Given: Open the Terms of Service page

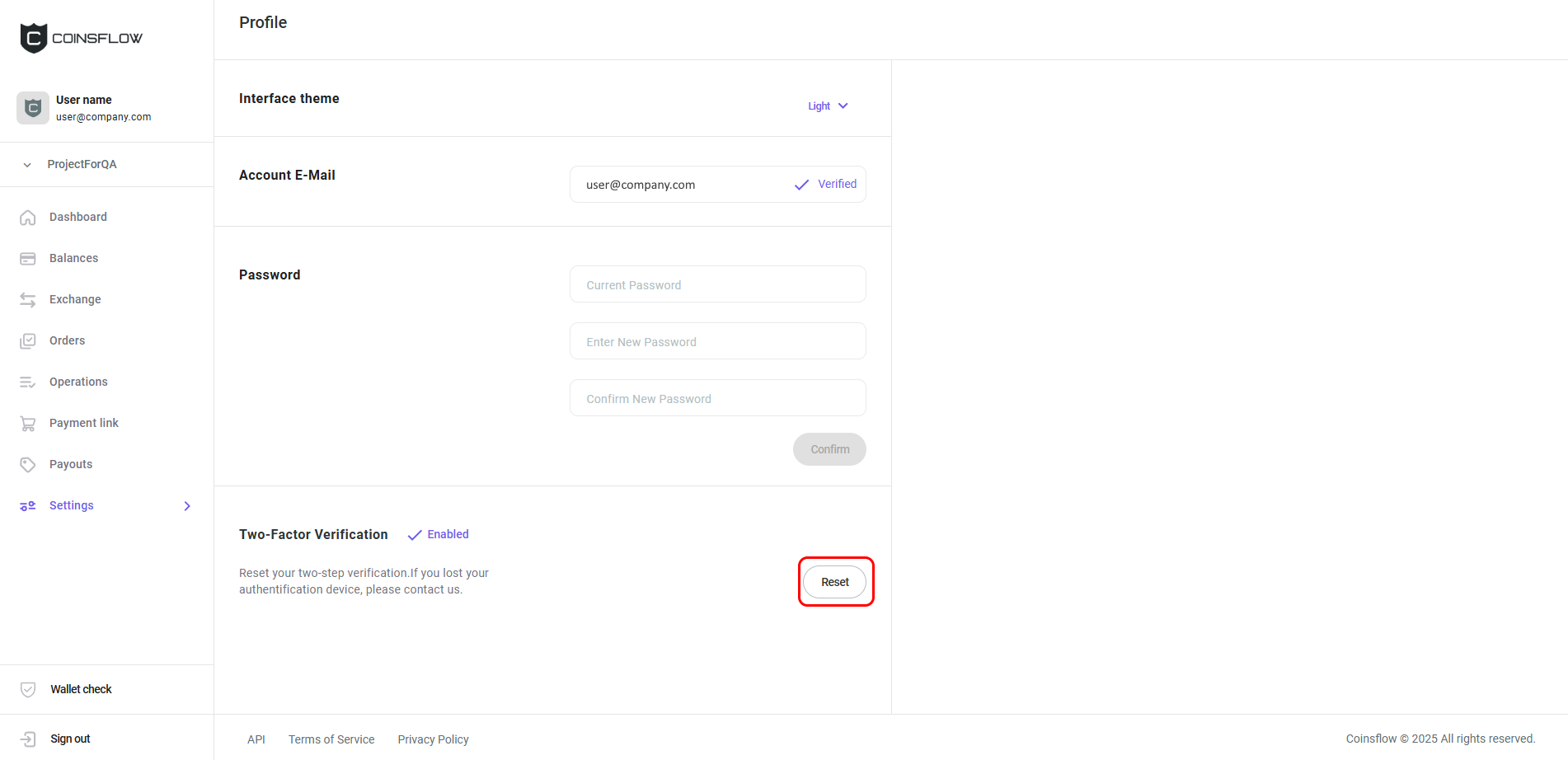Looking at the screenshot, I should tap(331, 739).
